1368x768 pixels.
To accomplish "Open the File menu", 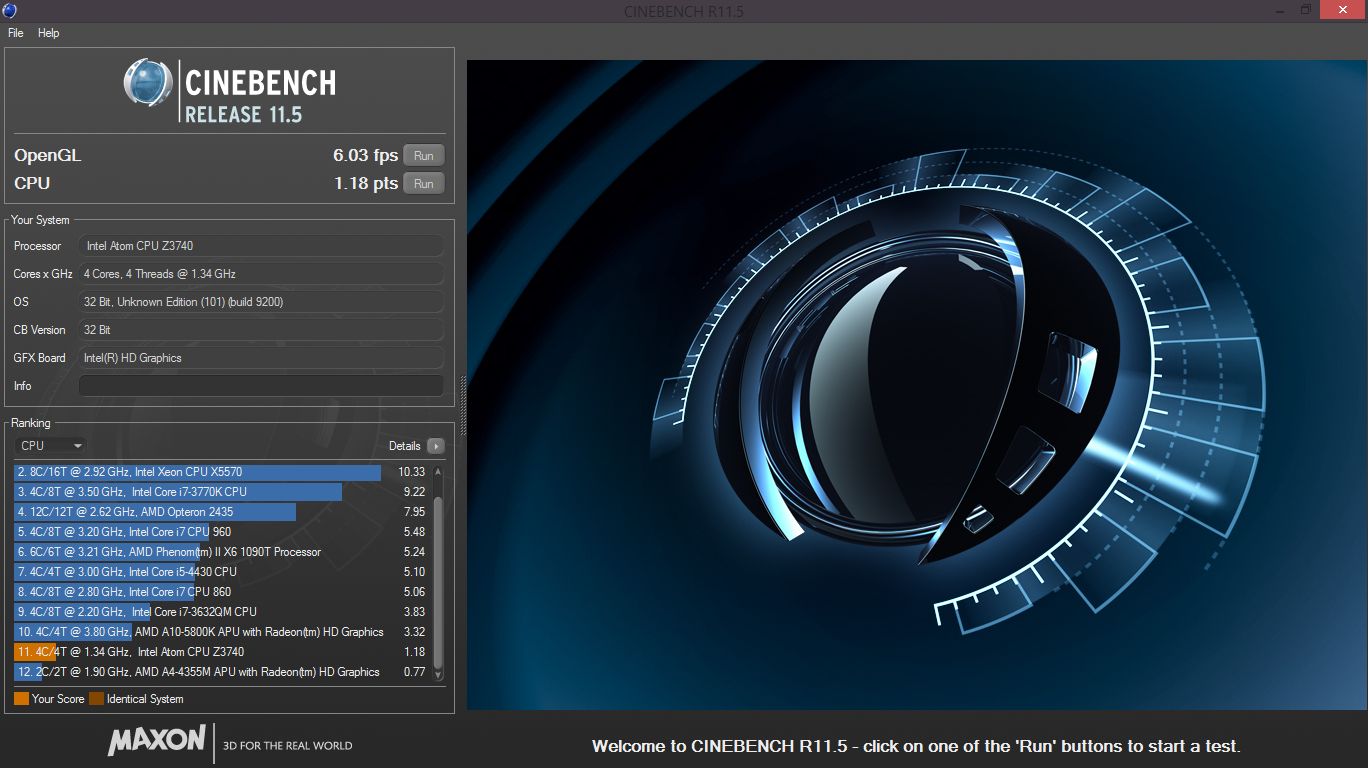I will click(15, 33).
